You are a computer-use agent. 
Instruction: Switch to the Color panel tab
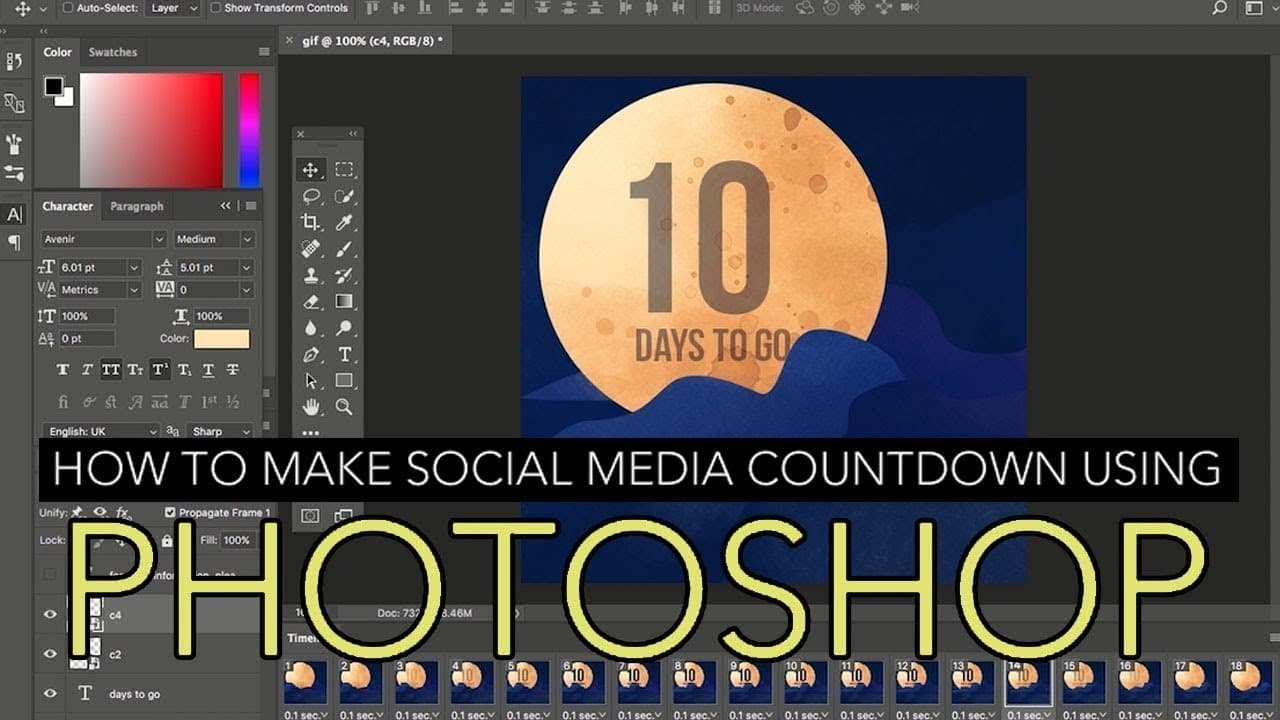[x=58, y=52]
